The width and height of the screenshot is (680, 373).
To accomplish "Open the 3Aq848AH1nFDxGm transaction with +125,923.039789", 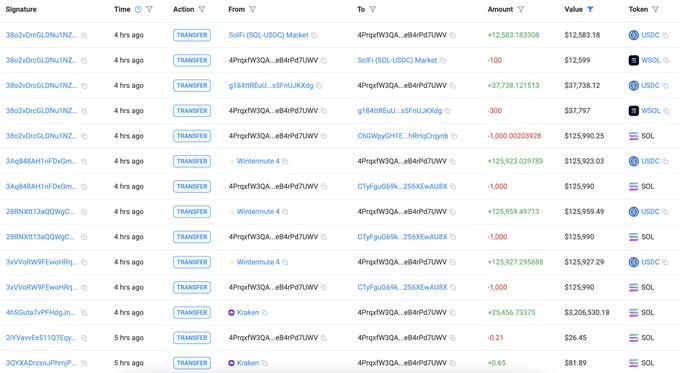I will click(x=41, y=161).
